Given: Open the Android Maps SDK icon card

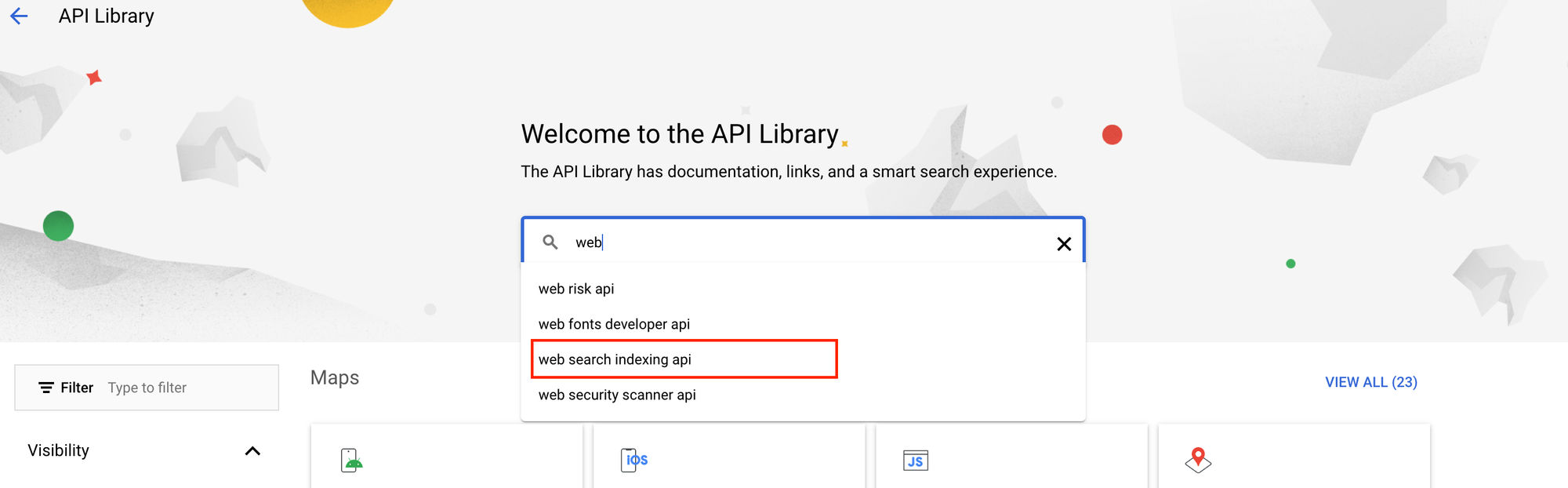Looking at the screenshot, I should (352, 460).
